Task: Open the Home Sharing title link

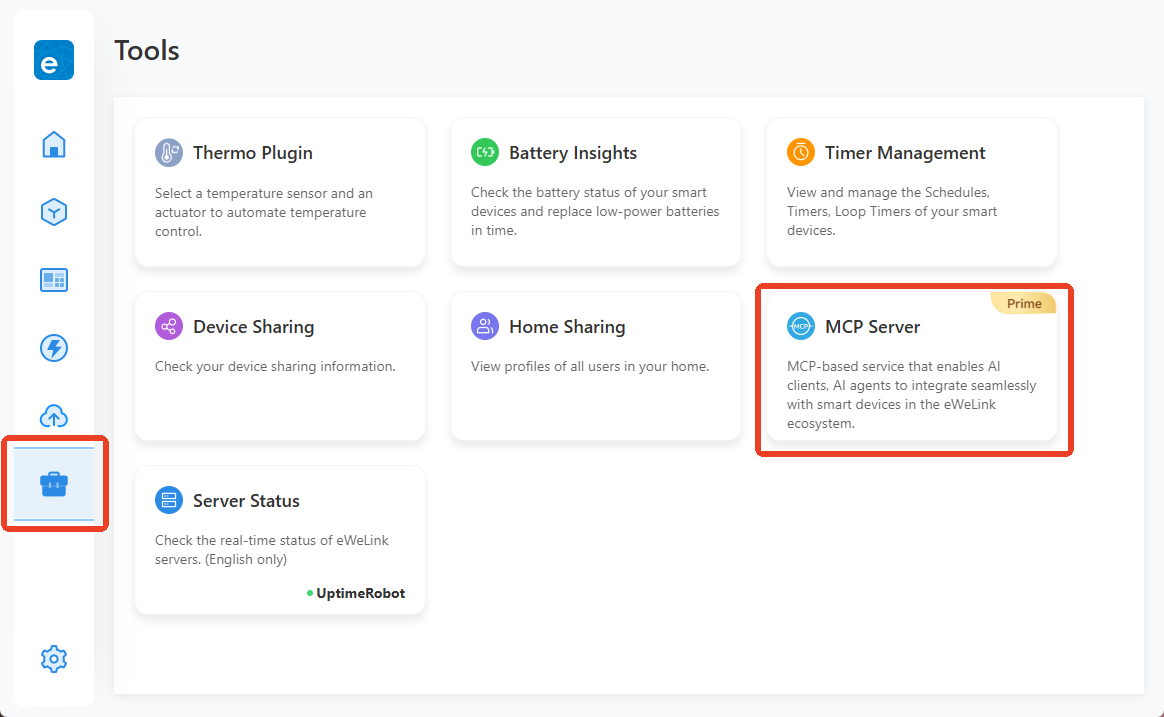Action: pos(567,327)
